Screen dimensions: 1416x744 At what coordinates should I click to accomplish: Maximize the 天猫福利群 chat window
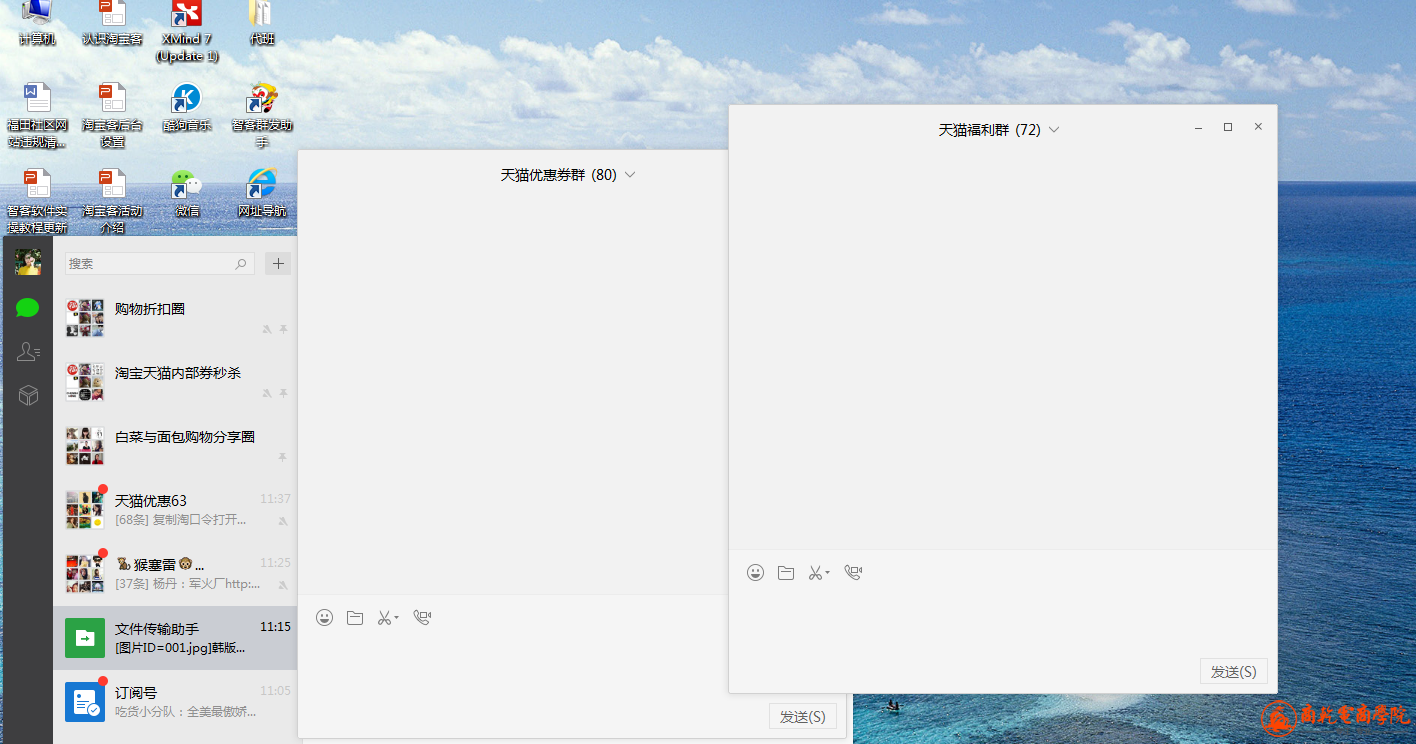tap(1228, 127)
